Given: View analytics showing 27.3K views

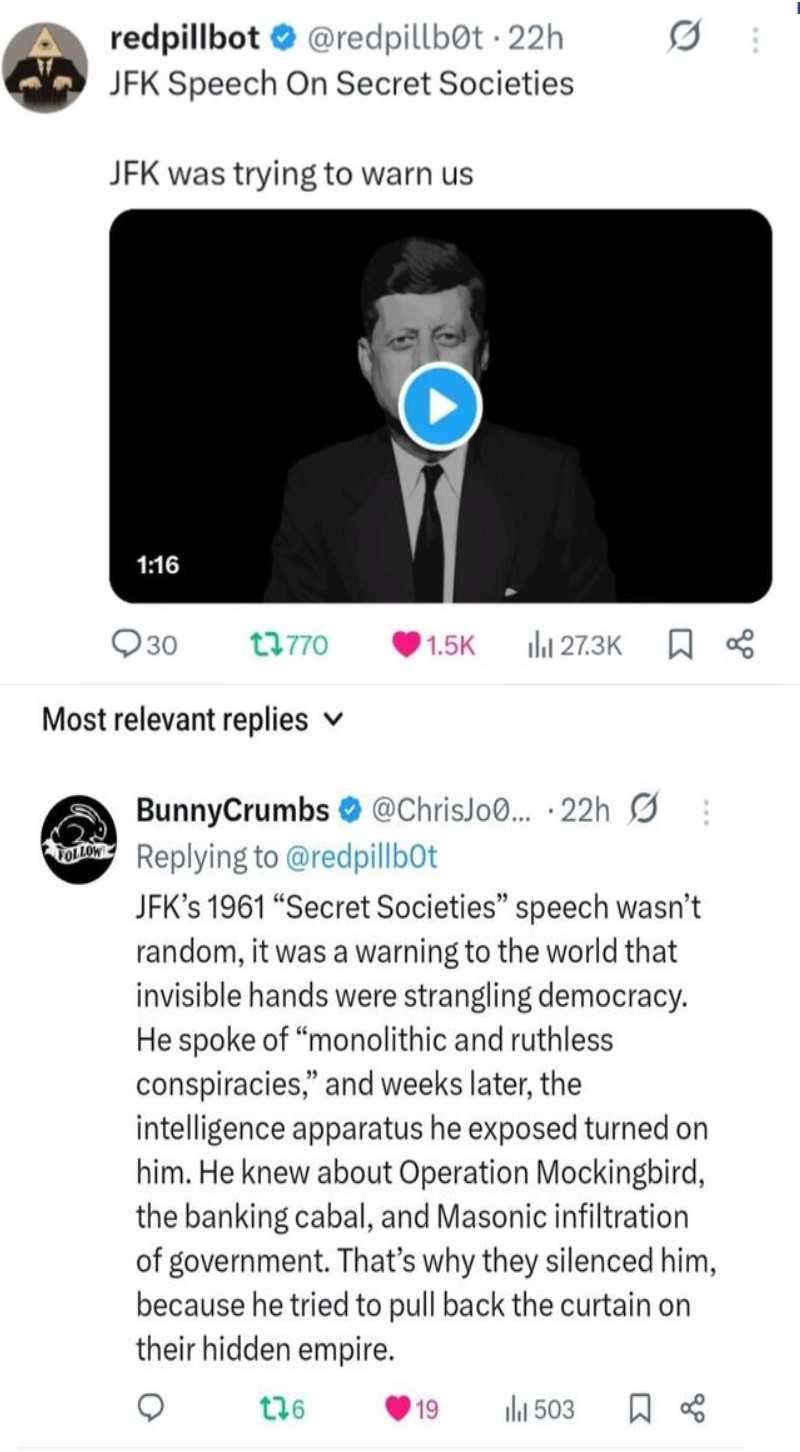Looking at the screenshot, I should [x=538, y=646].
